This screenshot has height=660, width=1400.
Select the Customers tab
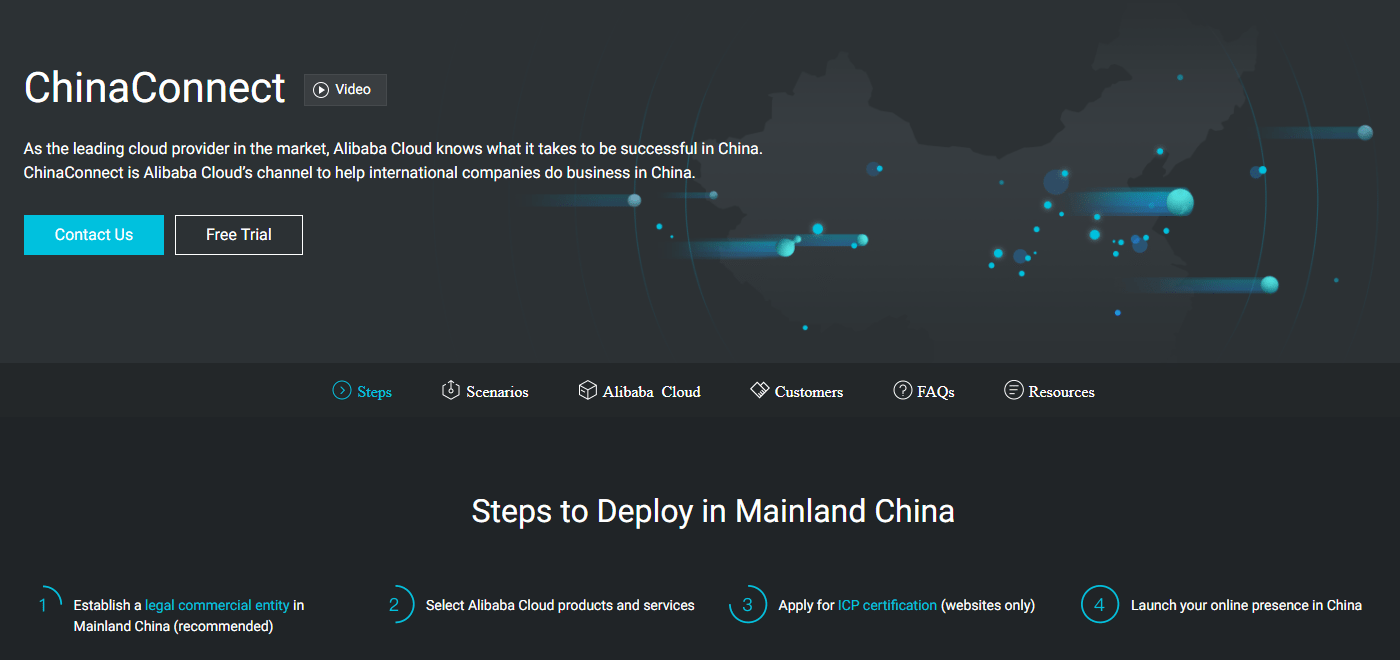point(797,391)
